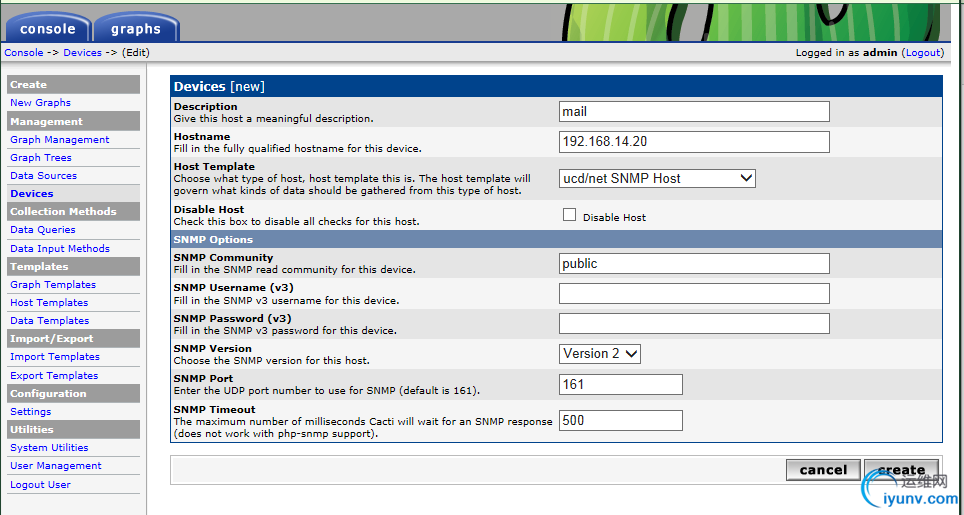Click the Logout link next to admin
The image size is (964, 515).
tap(923, 53)
